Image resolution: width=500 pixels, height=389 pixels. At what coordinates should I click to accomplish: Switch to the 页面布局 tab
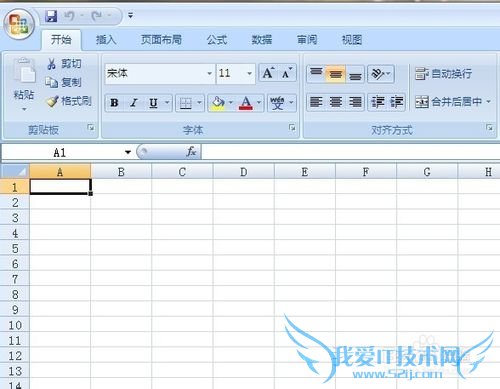(161, 40)
